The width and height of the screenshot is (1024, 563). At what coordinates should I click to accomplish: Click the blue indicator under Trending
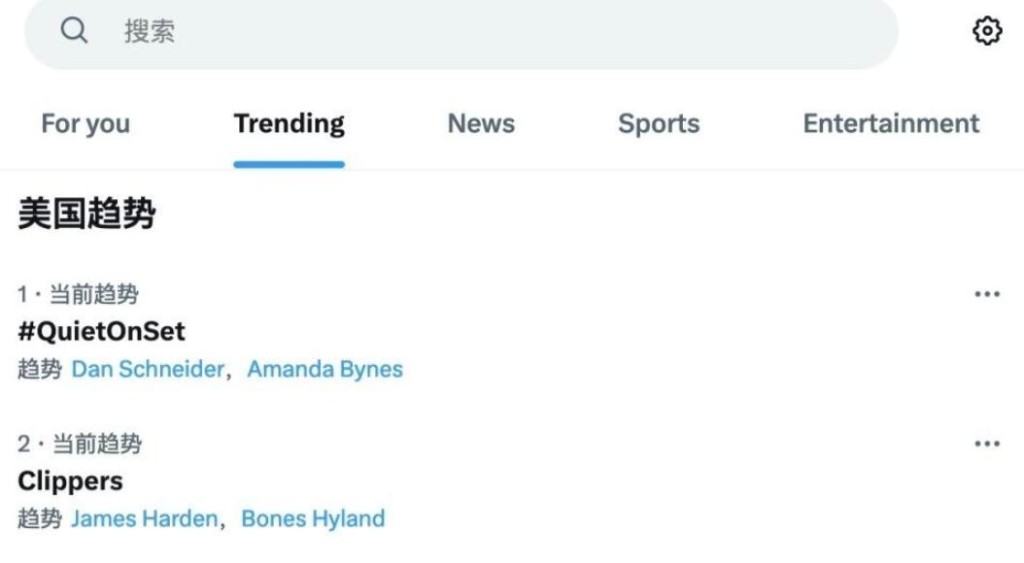point(289,165)
